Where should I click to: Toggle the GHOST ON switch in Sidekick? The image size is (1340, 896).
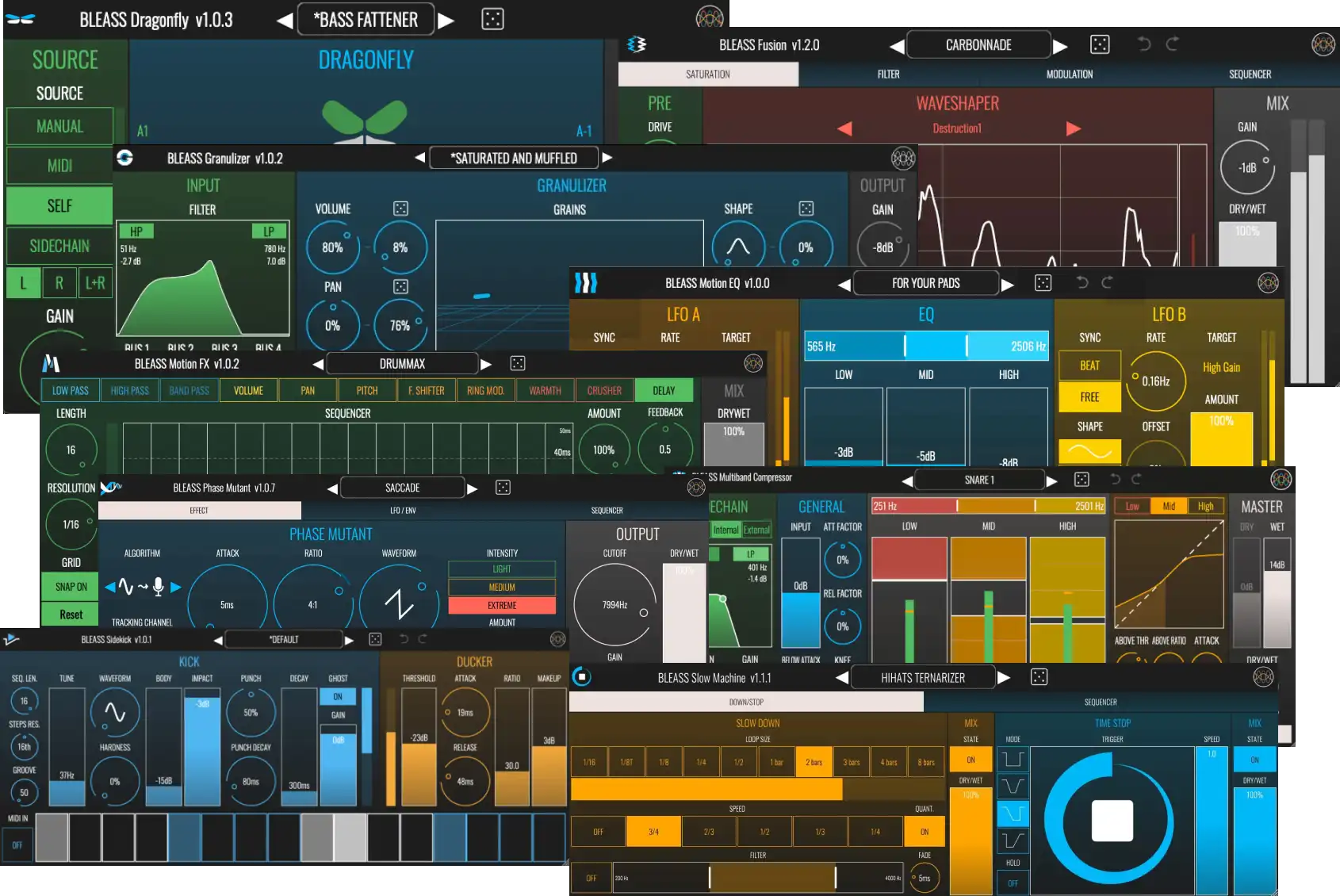coord(338,697)
